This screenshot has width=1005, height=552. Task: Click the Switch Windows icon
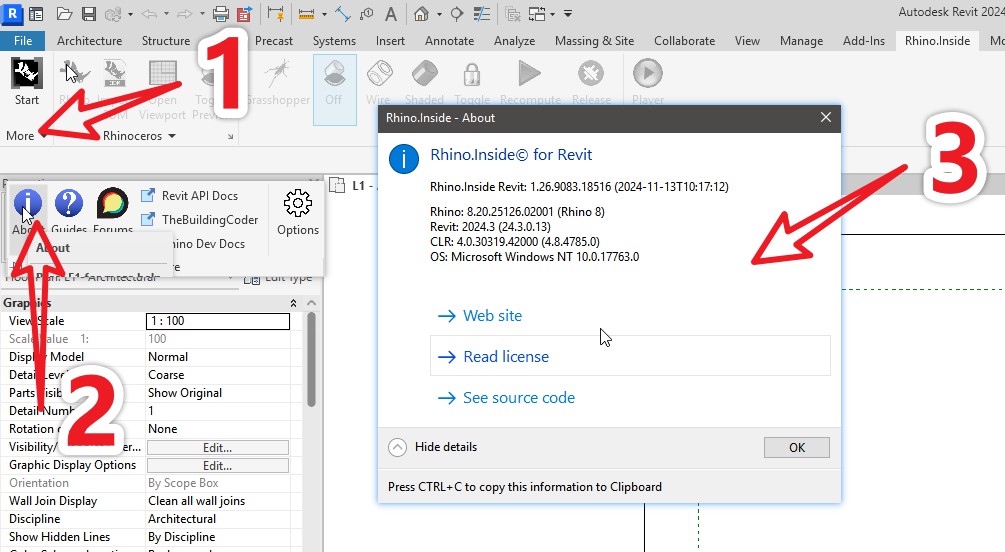[x=537, y=13]
